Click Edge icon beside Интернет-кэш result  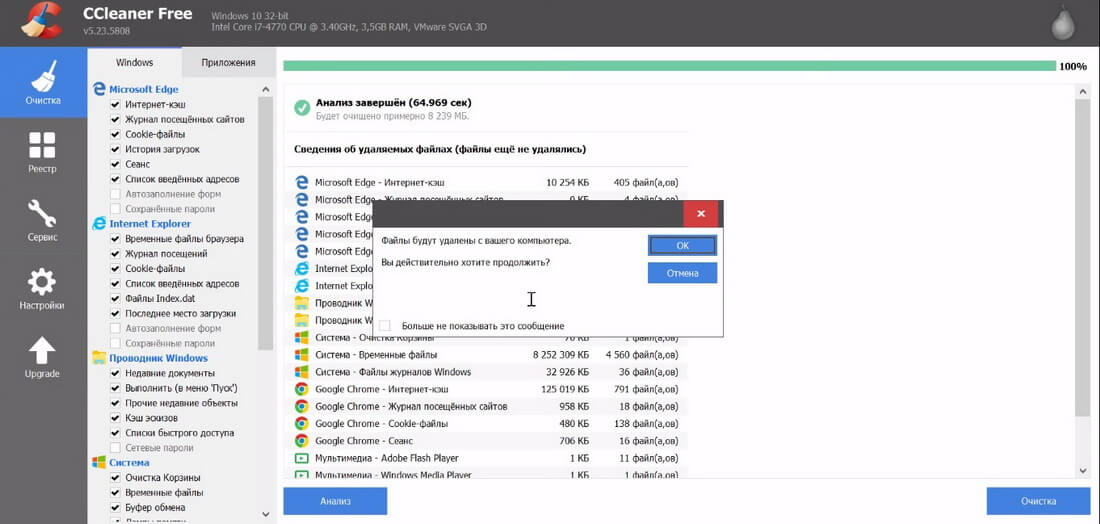302,182
